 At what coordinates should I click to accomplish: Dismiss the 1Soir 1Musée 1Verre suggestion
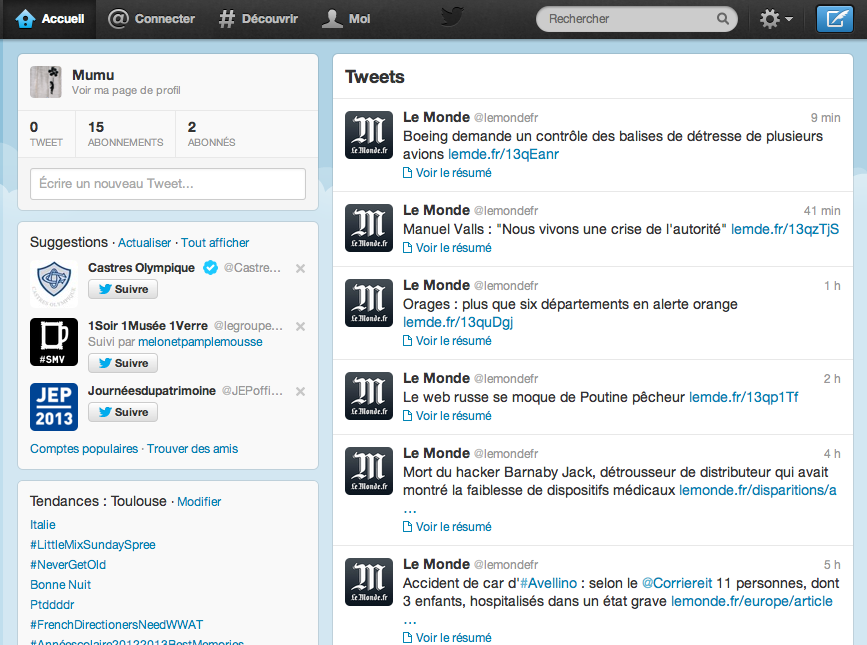click(x=300, y=326)
